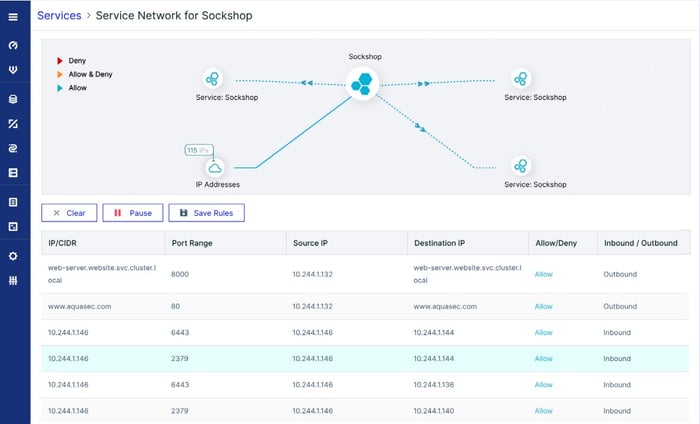Screen dimensions: 700x424
Task: Click the shield icon in the sidebar
Action: pyautogui.click(x=13, y=70)
